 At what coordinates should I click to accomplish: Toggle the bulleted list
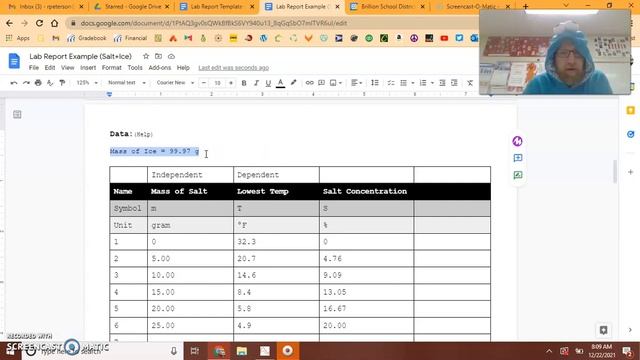(403, 83)
